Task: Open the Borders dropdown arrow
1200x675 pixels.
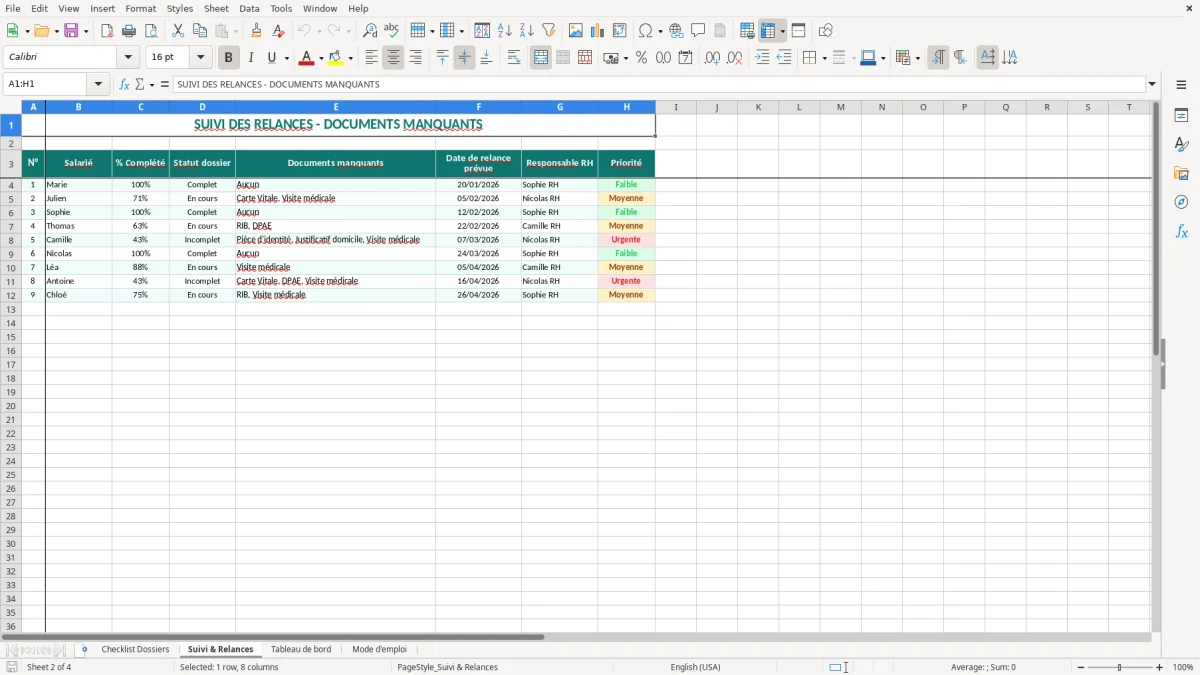Action: pyautogui.click(x=823, y=58)
